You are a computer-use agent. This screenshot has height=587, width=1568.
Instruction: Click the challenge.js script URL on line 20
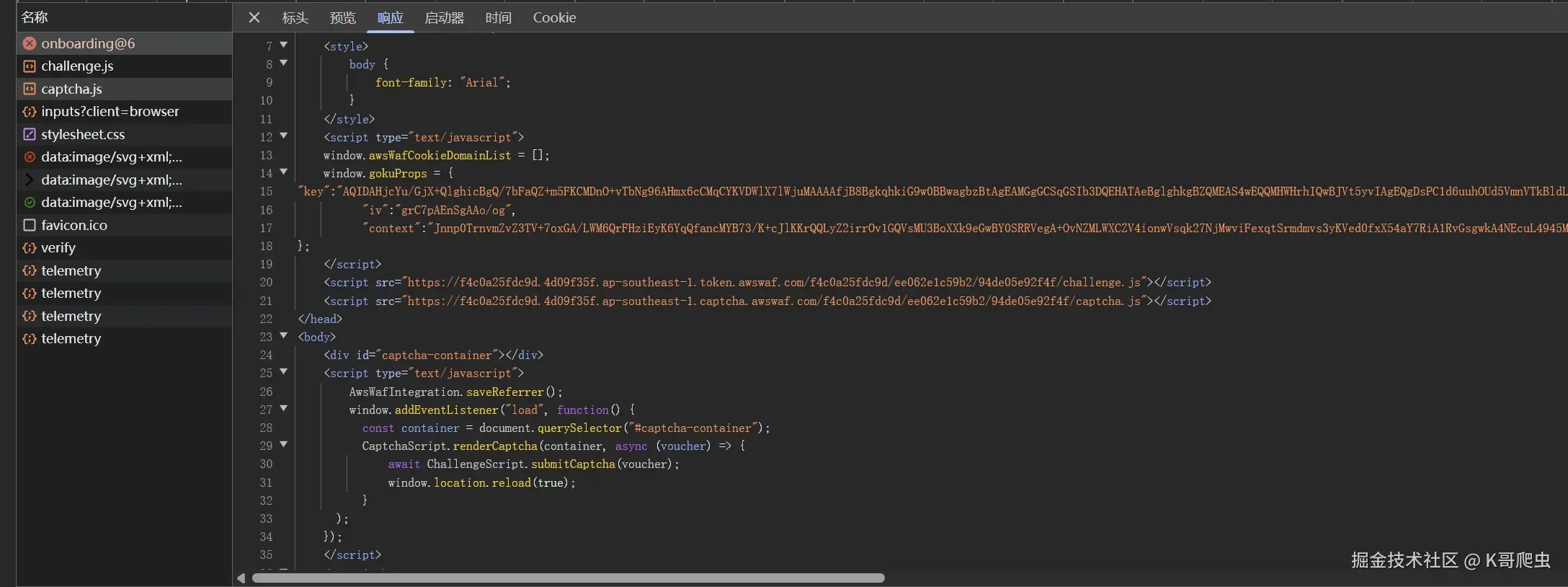pos(775,283)
